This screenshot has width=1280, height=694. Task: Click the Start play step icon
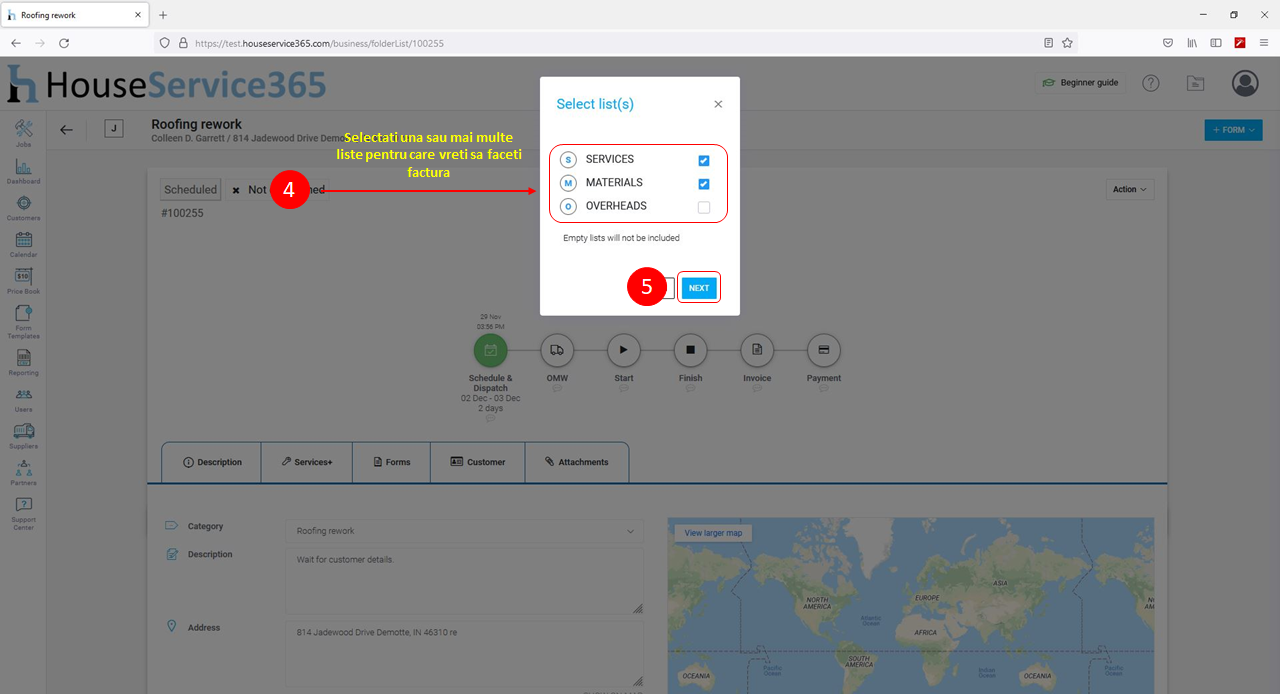tap(623, 350)
